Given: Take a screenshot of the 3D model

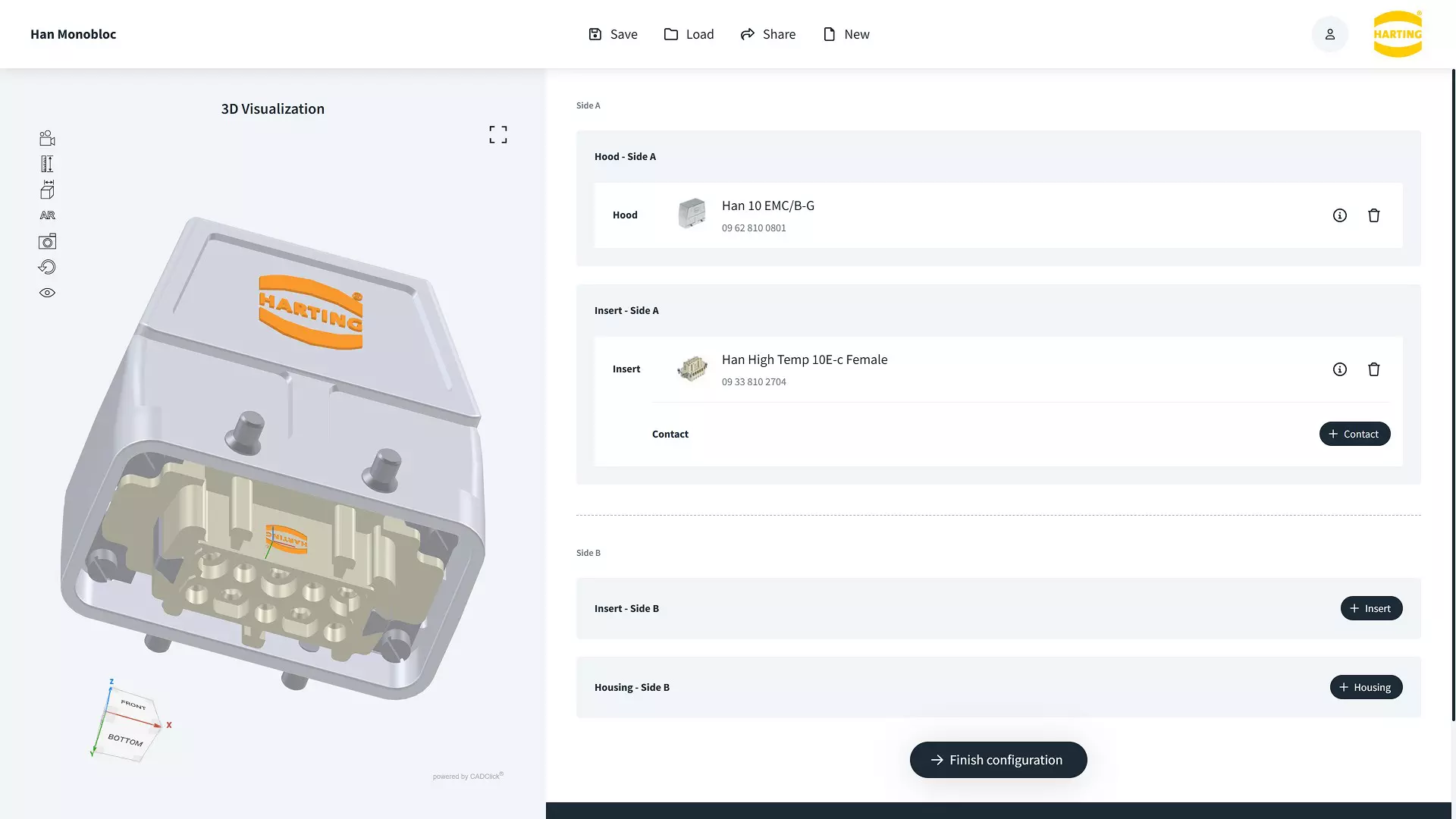Looking at the screenshot, I should coord(47,241).
